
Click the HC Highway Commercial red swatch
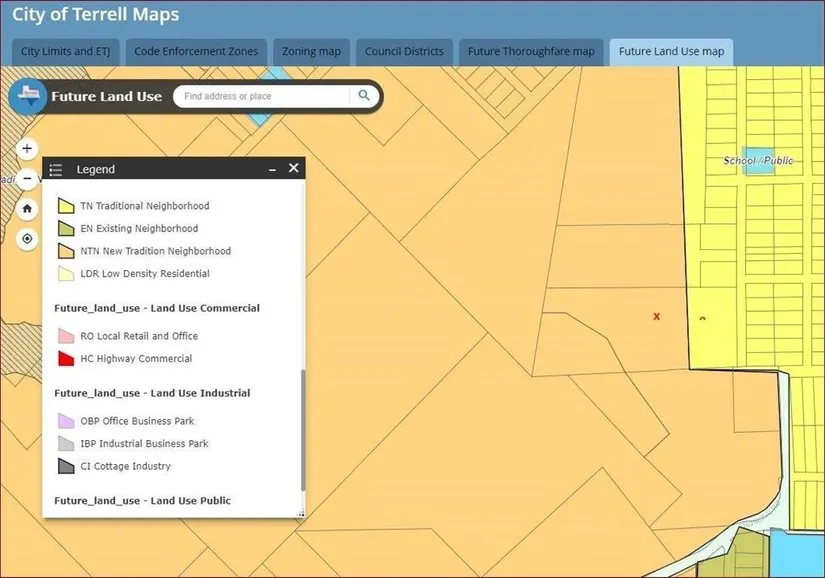click(66, 359)
